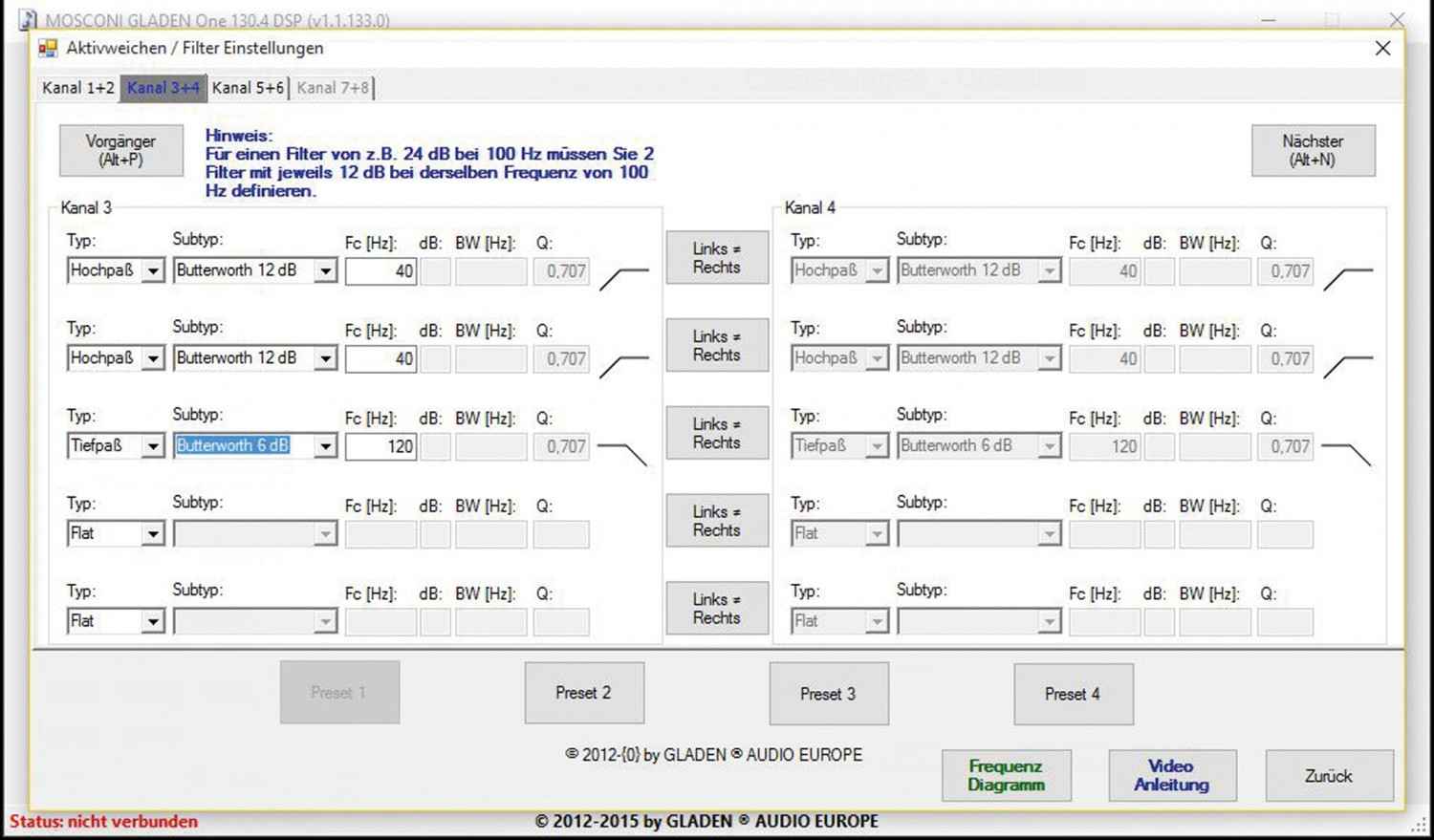This screenshot has width=1434, height=840.
Task: Toggle first Links = Rechts link button
Action: pyautogui.click(x=717, y=258)
